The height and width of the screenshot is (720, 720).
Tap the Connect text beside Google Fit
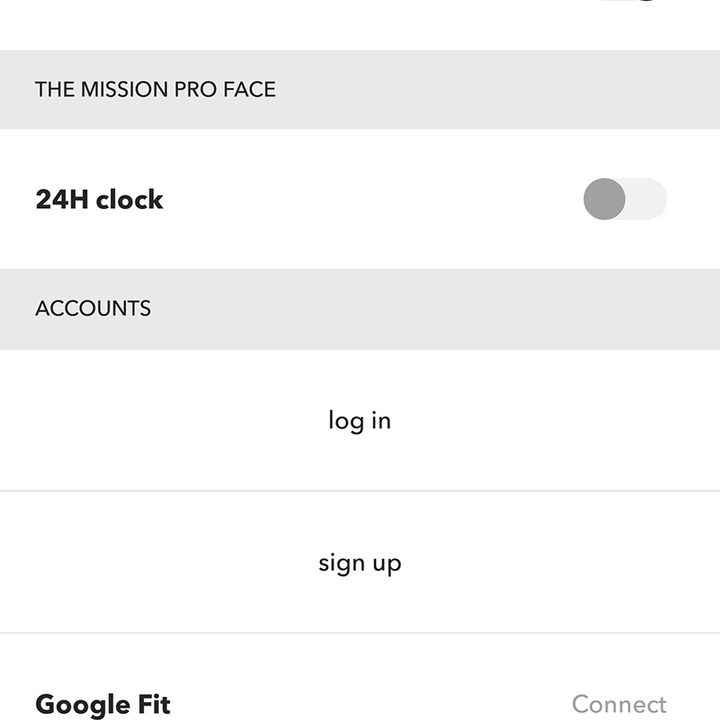[619, 704]
